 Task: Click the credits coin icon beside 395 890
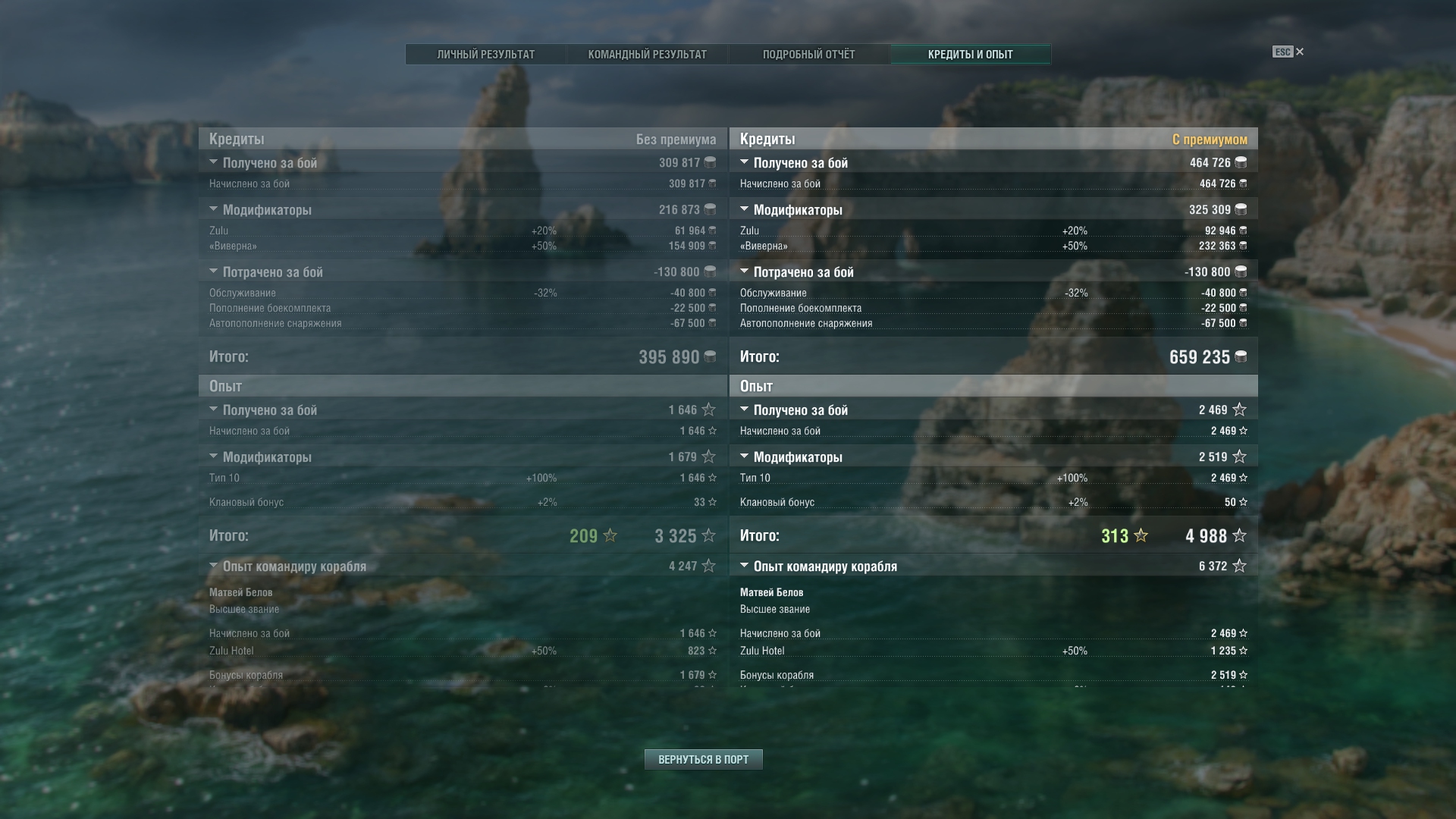pos(710,356)
